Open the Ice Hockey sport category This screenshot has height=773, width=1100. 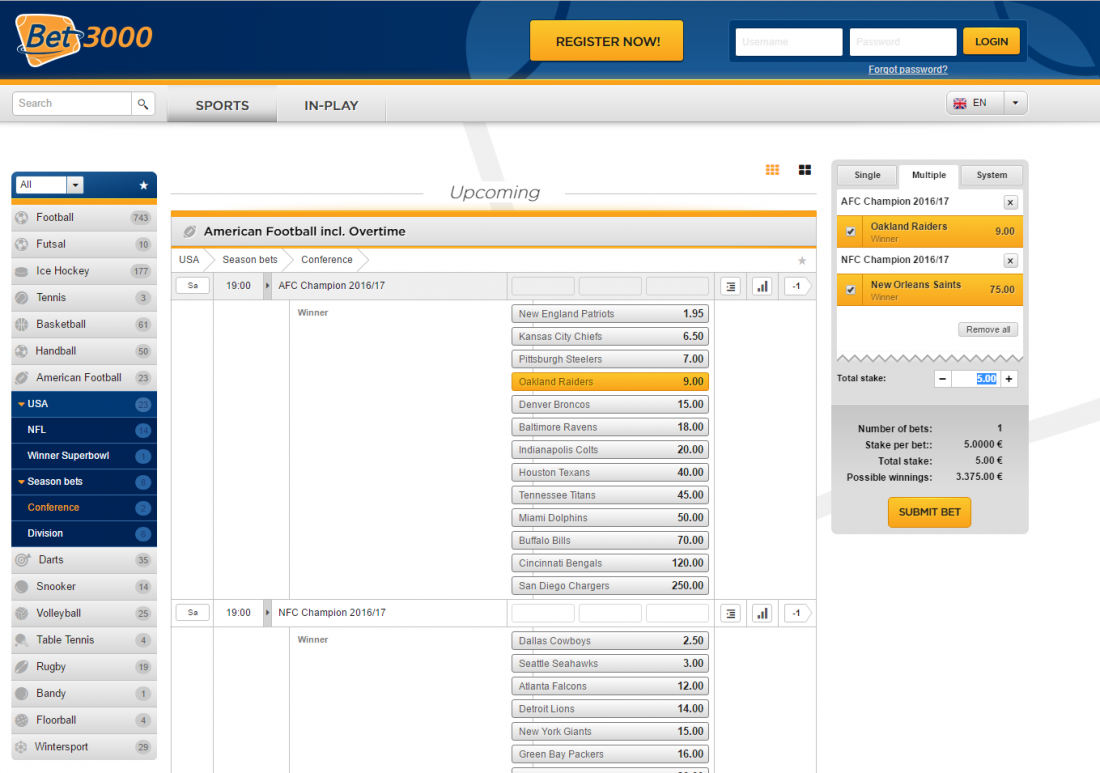84,271
